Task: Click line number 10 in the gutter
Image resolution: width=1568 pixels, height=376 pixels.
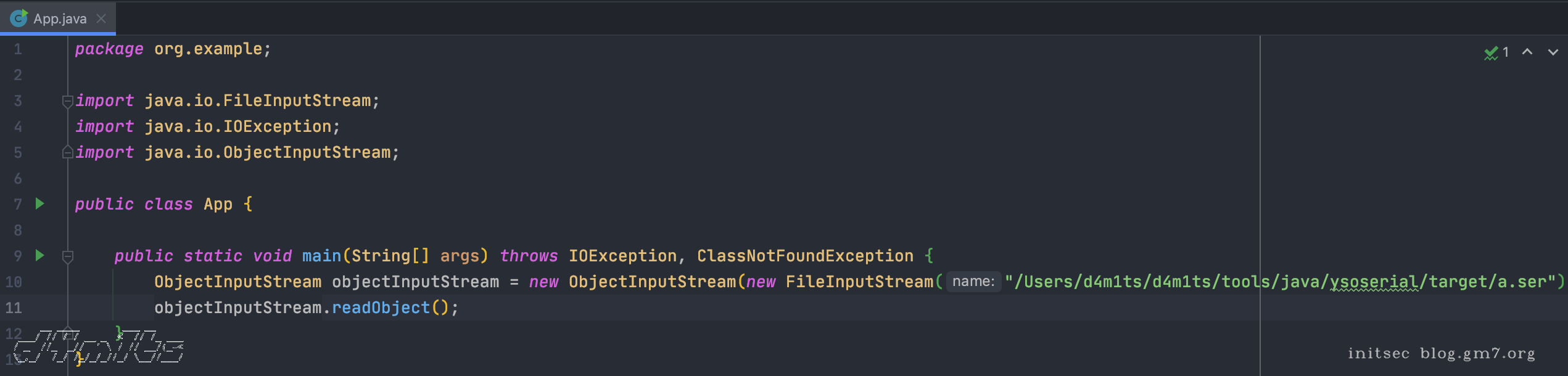Action: [14, 282]
